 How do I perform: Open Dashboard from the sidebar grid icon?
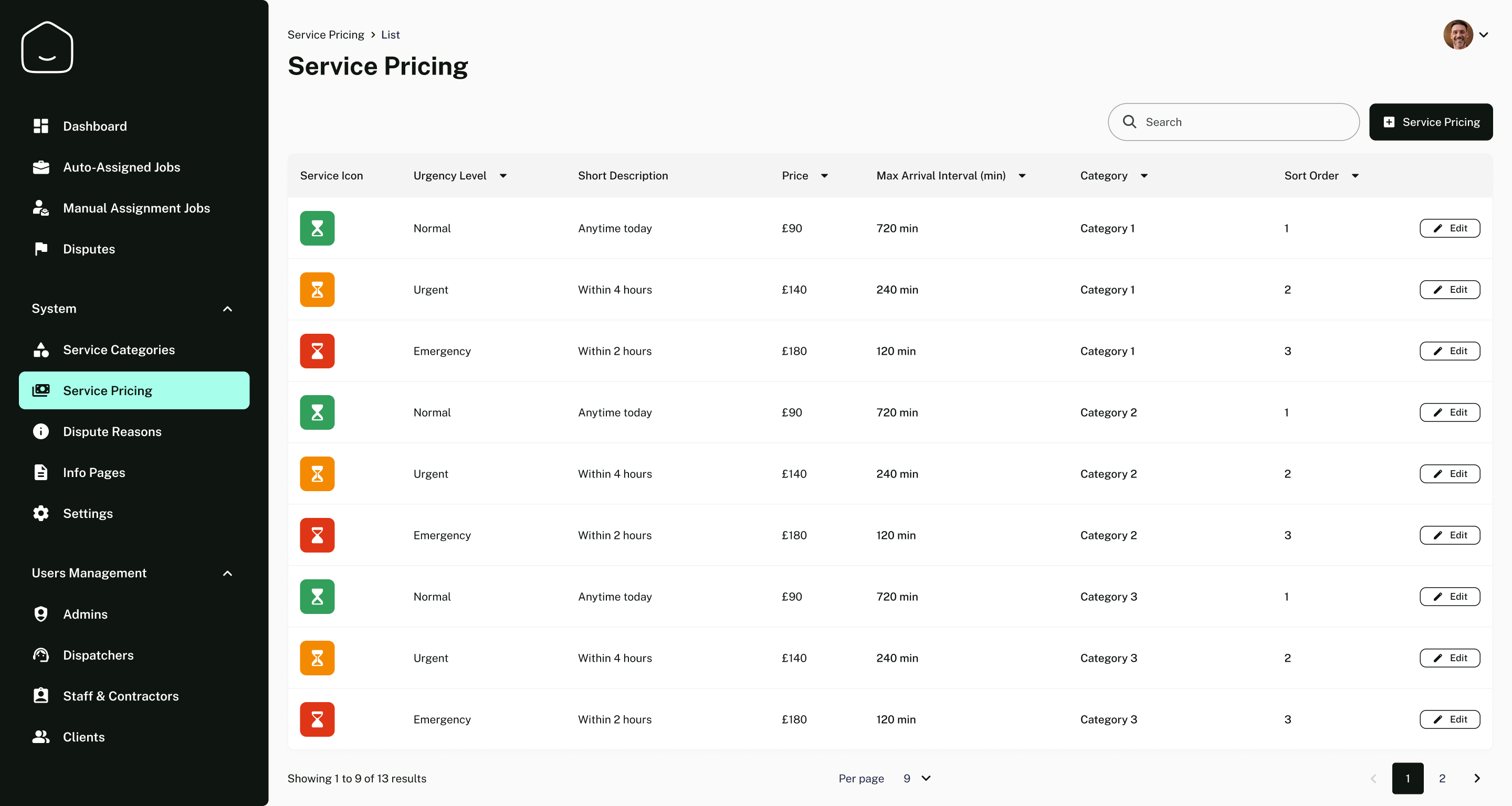tap(40, 126)
